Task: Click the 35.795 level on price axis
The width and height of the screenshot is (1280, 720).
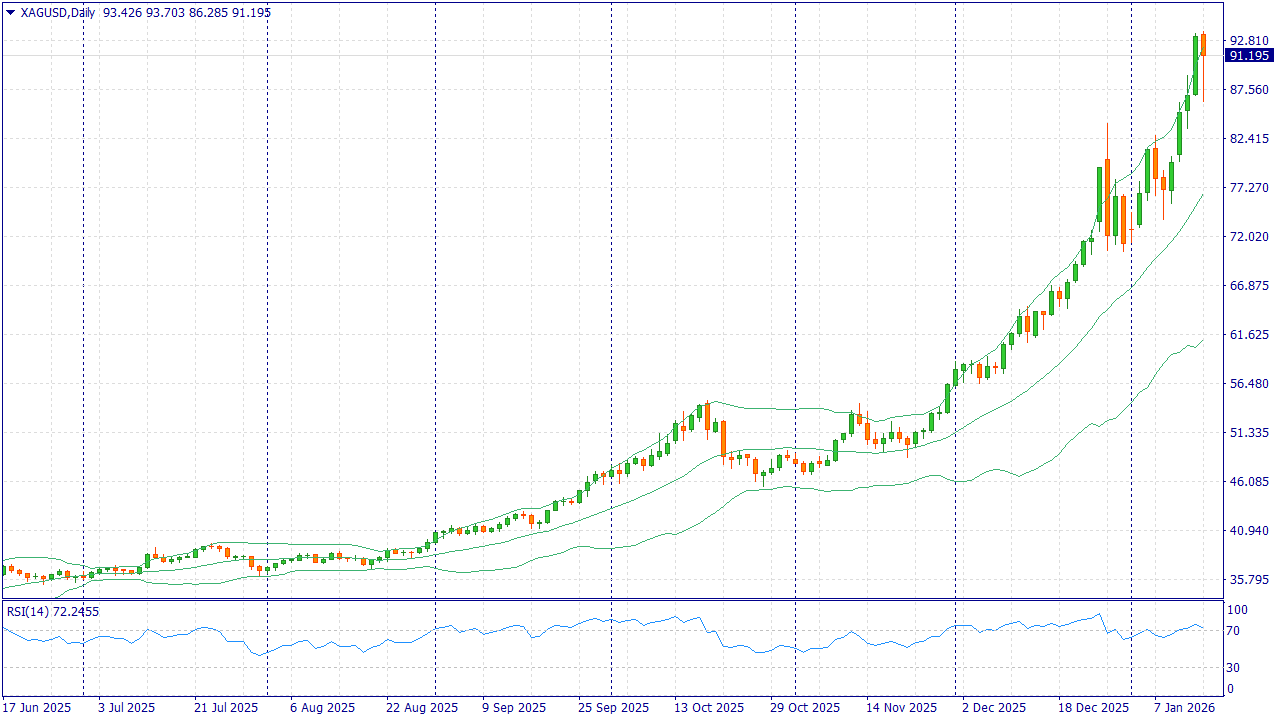Action: 1248,580
